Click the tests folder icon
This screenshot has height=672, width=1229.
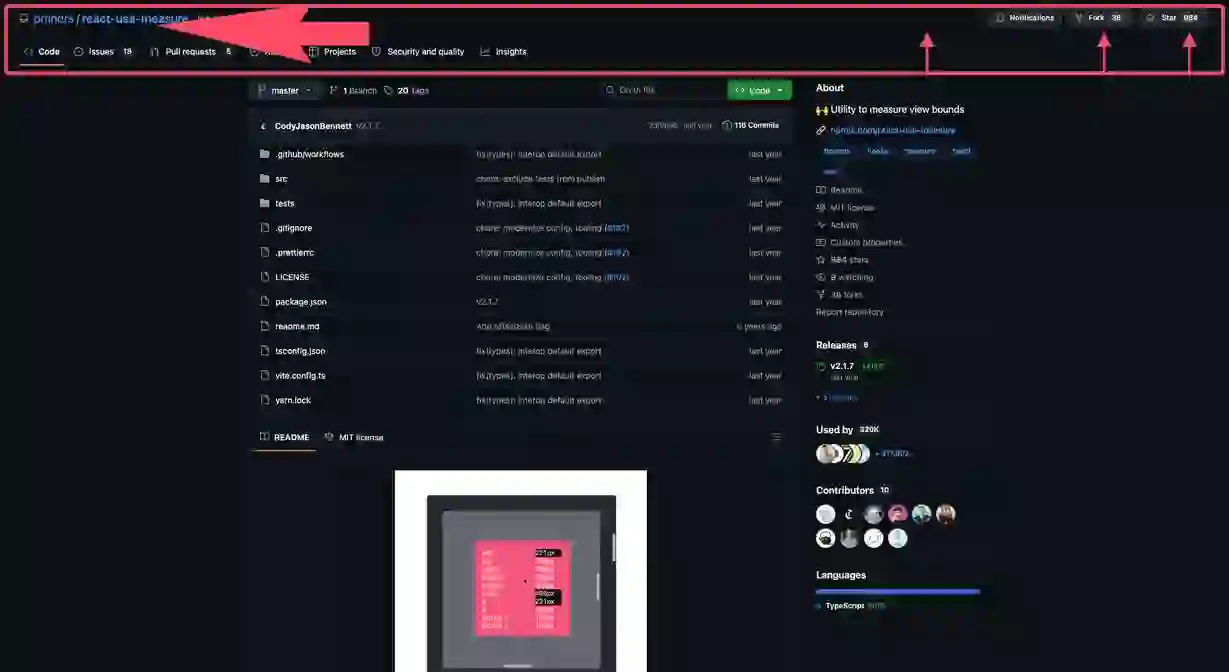(265, 203)
